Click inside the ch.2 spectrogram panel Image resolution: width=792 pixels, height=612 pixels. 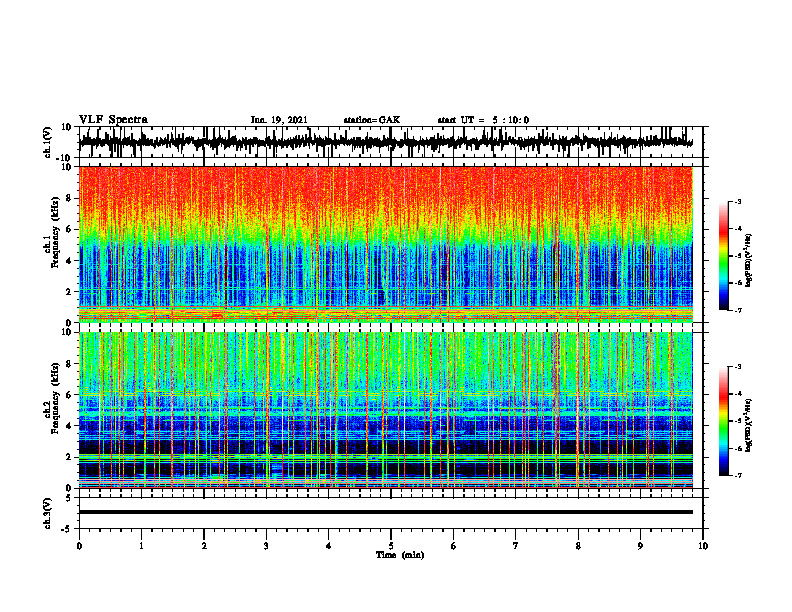click(385, 410)
